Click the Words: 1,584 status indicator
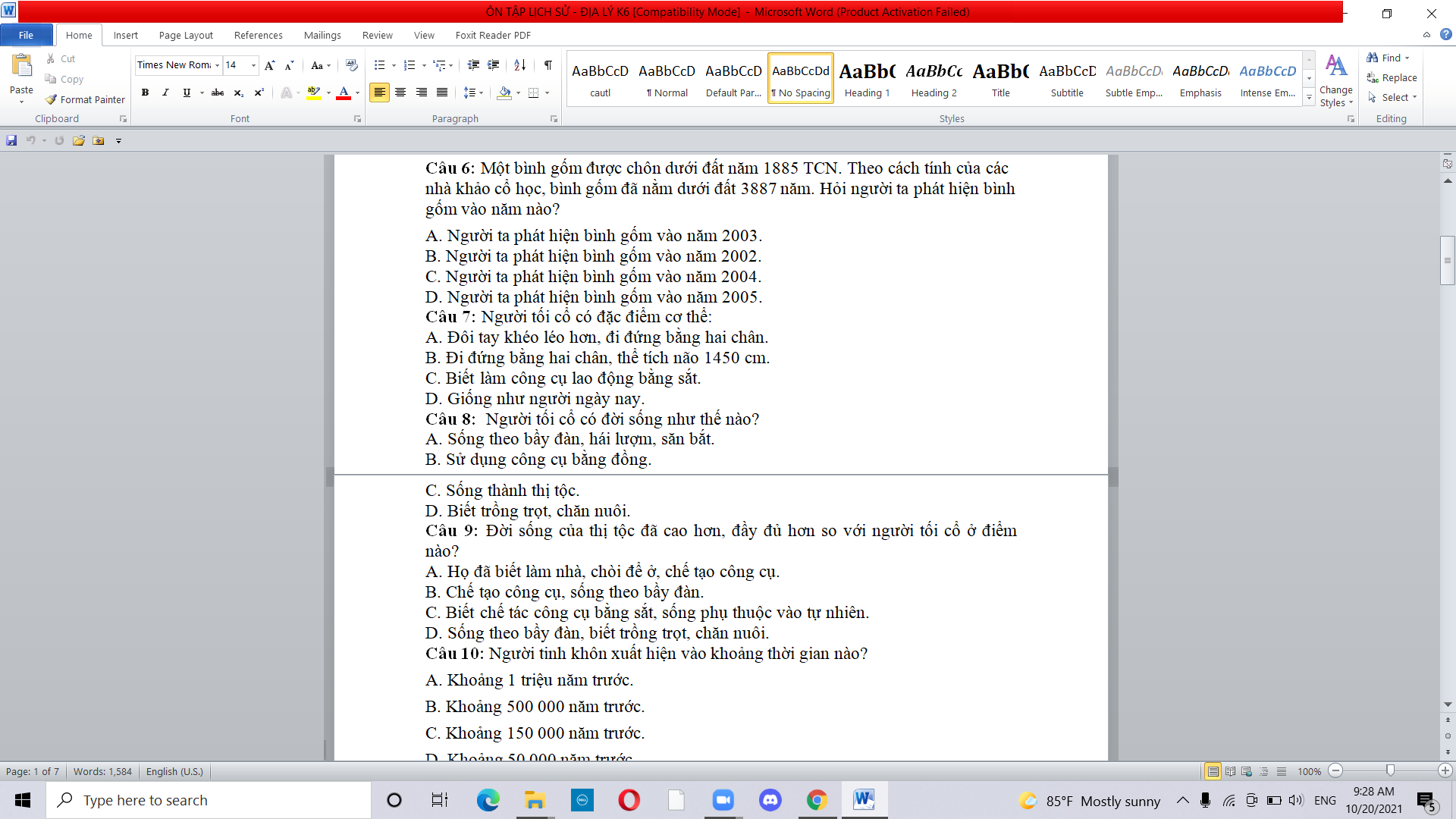 click(x=102, y=771)
